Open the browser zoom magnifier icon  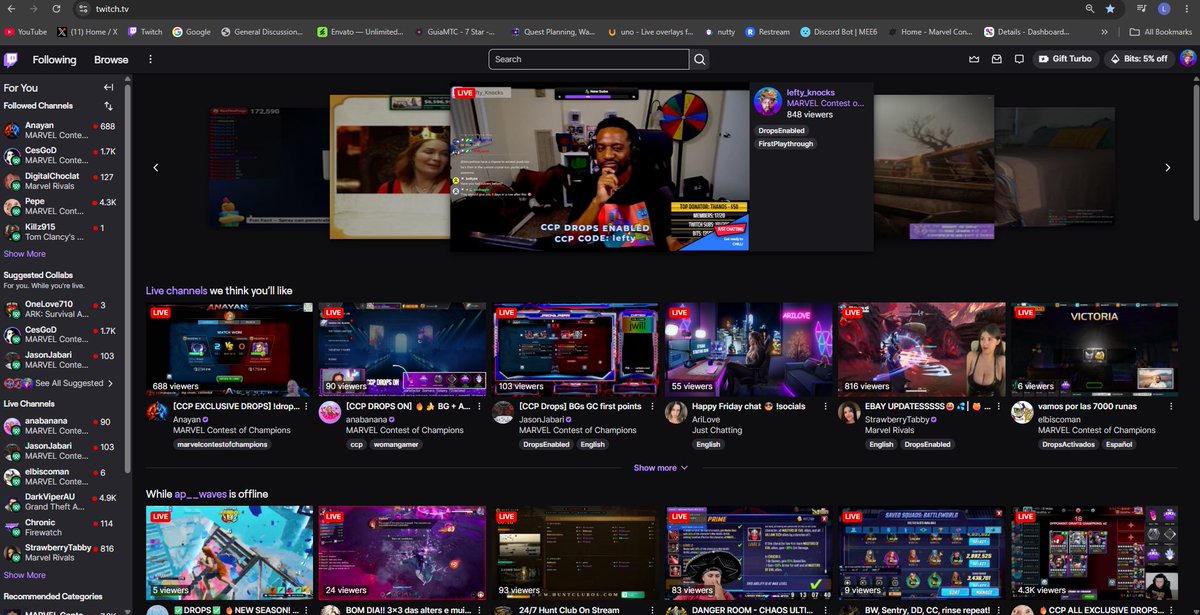[x=1088, y=8]
